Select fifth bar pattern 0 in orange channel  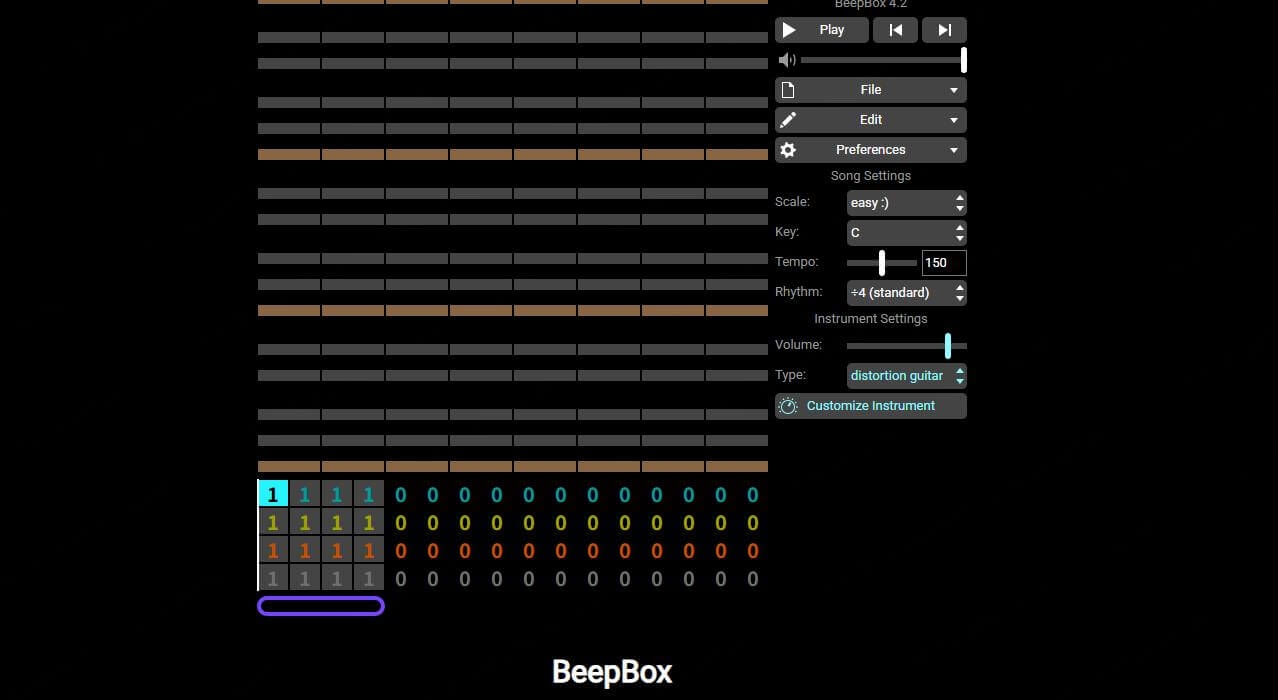[401, 550]
